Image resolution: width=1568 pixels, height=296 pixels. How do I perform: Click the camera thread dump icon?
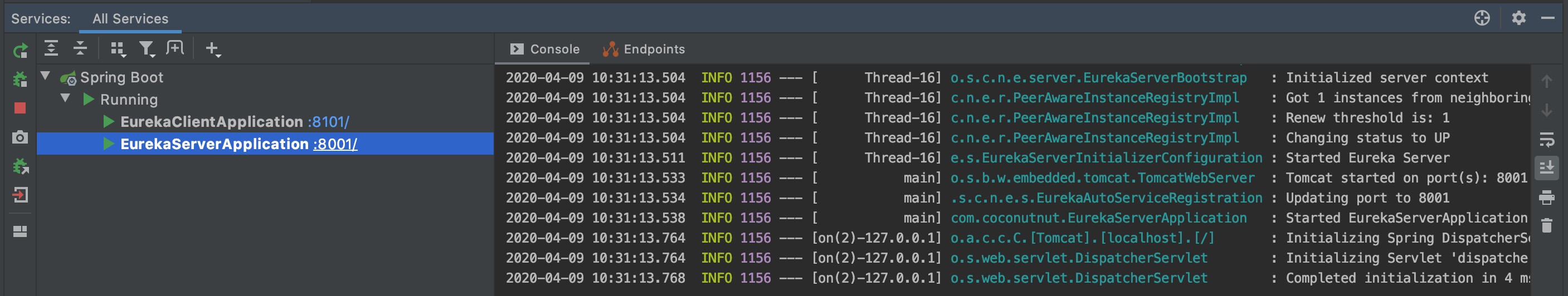coord(20,137)
